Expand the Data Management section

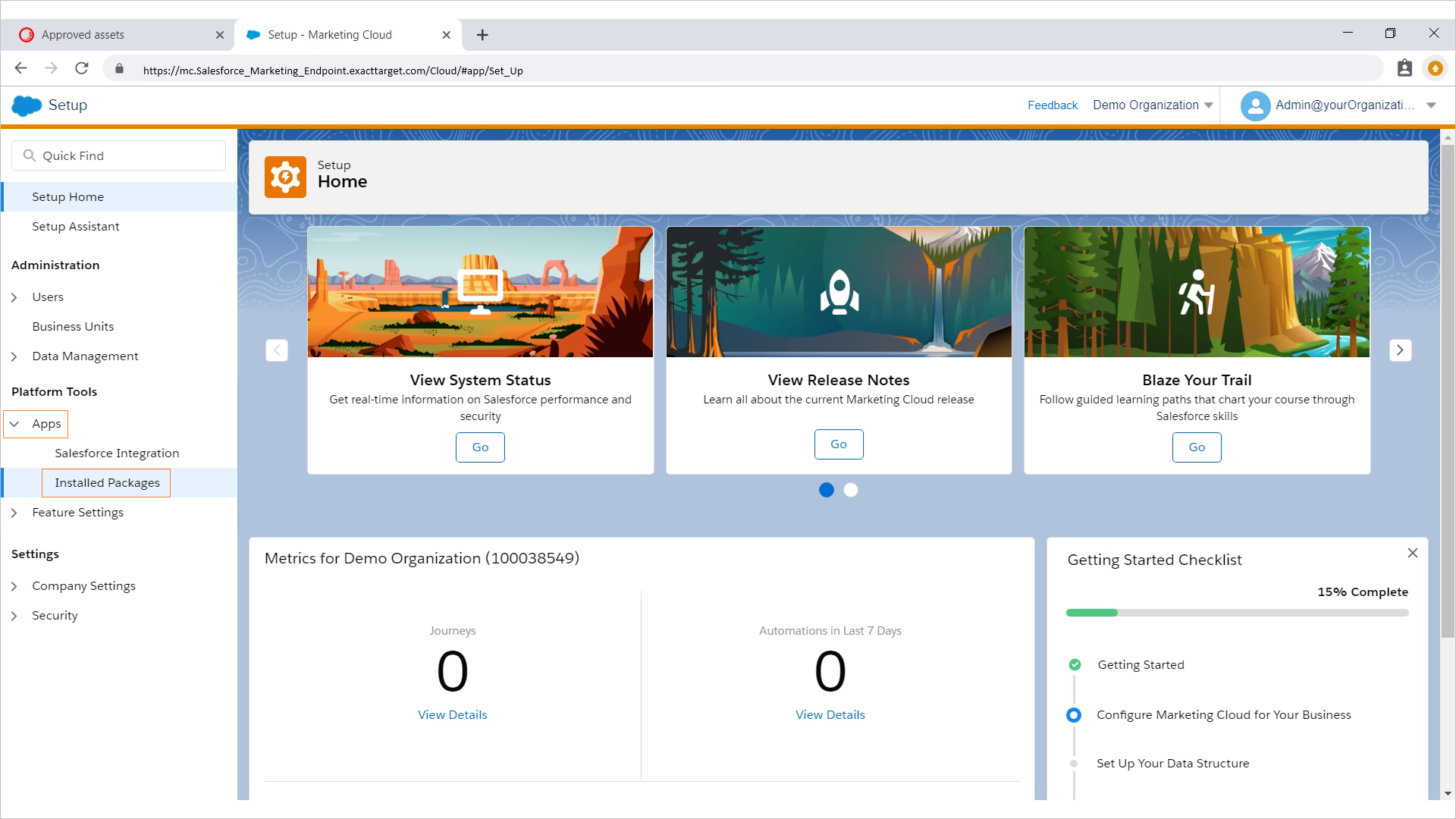coord(14,356)
